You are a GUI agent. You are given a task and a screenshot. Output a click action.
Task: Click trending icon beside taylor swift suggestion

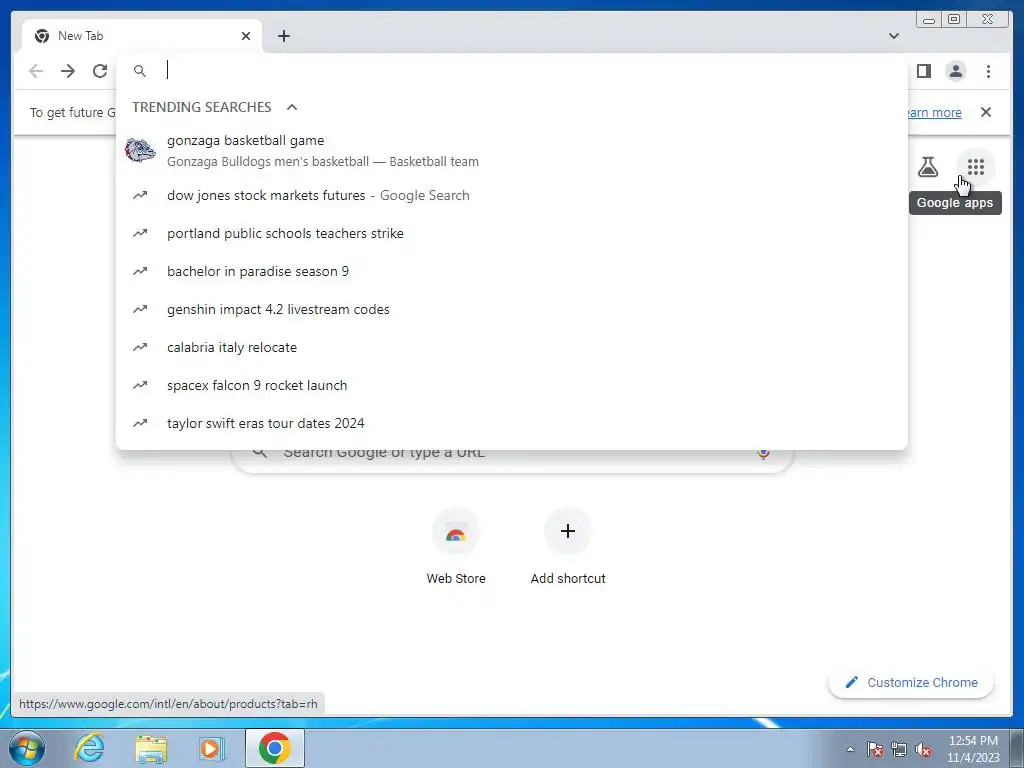140,423
